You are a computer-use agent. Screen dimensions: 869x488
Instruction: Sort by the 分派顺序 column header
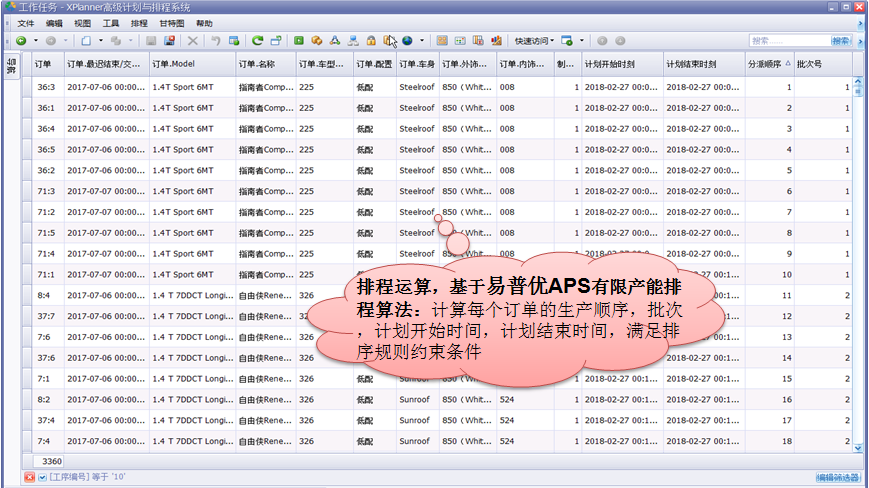[x=769, y=64]
